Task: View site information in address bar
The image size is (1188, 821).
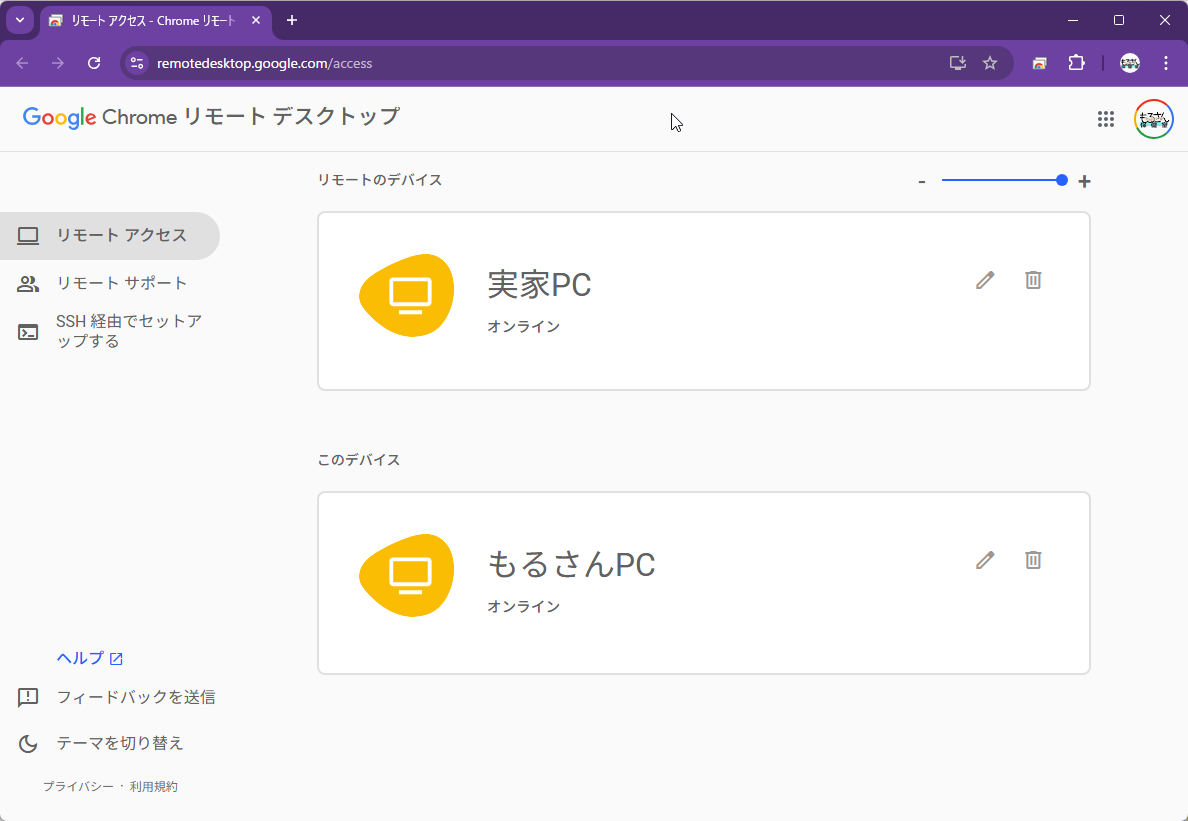Action: point(137,63)
